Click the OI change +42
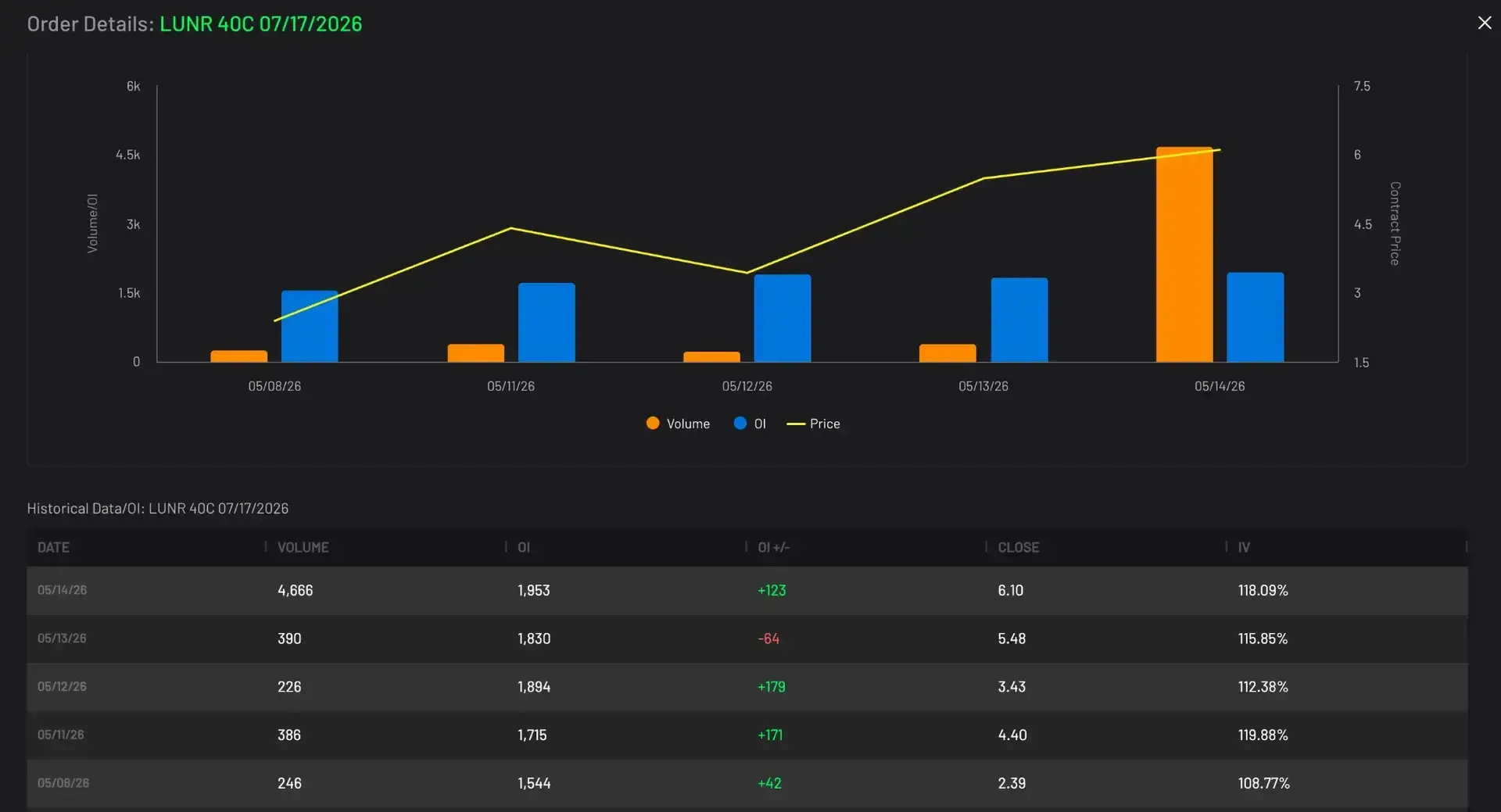The image size is (1501, 812). pos(769,783)
